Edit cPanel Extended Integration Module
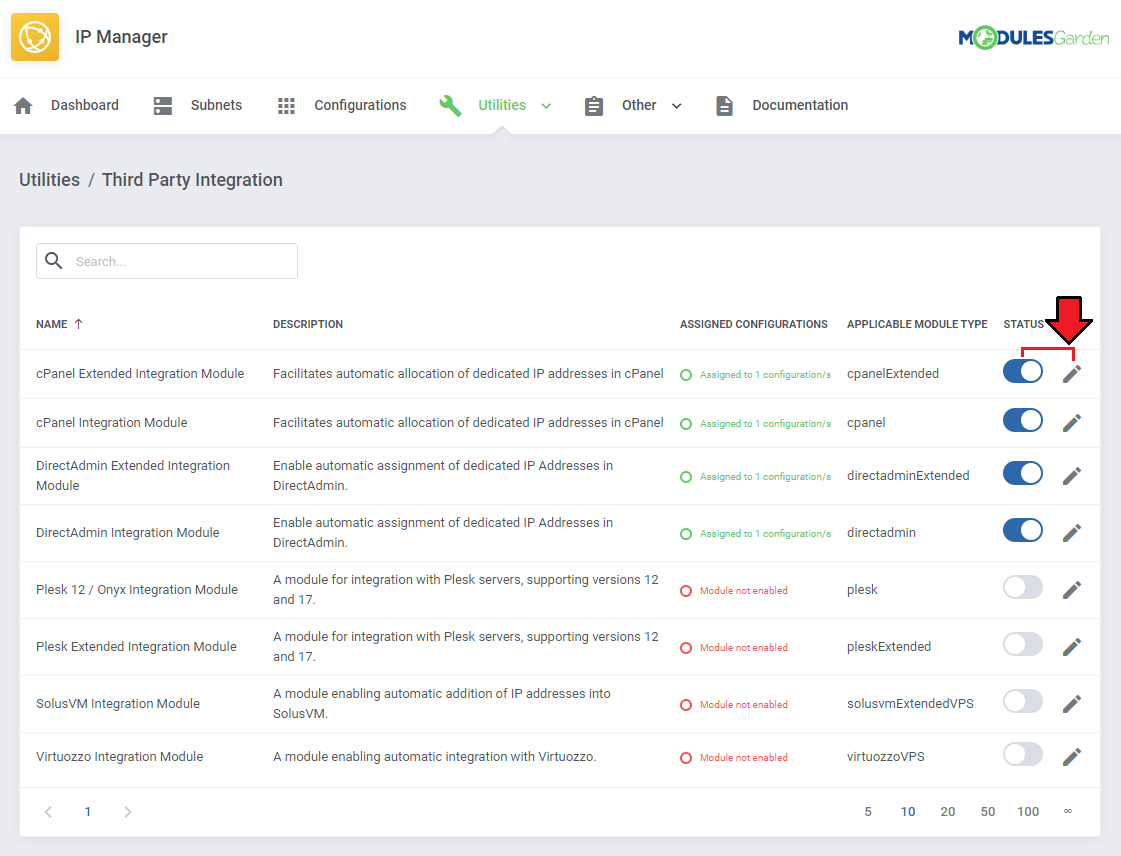1121x856 pixels. 1071,373
